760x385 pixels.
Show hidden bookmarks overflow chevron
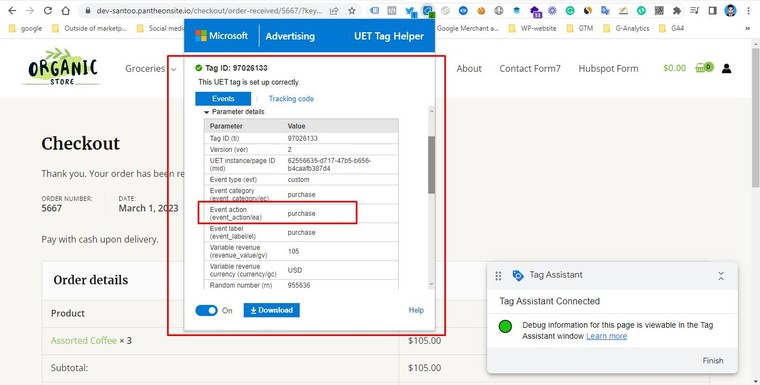point(747,29)
